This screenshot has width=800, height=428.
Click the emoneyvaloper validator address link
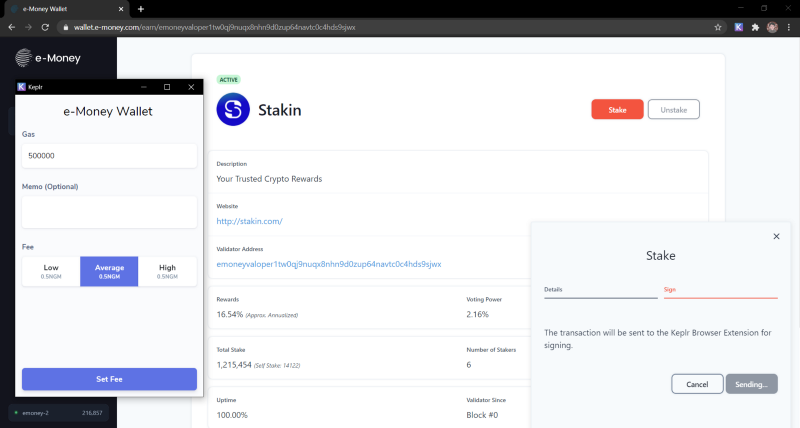(329, 264)
